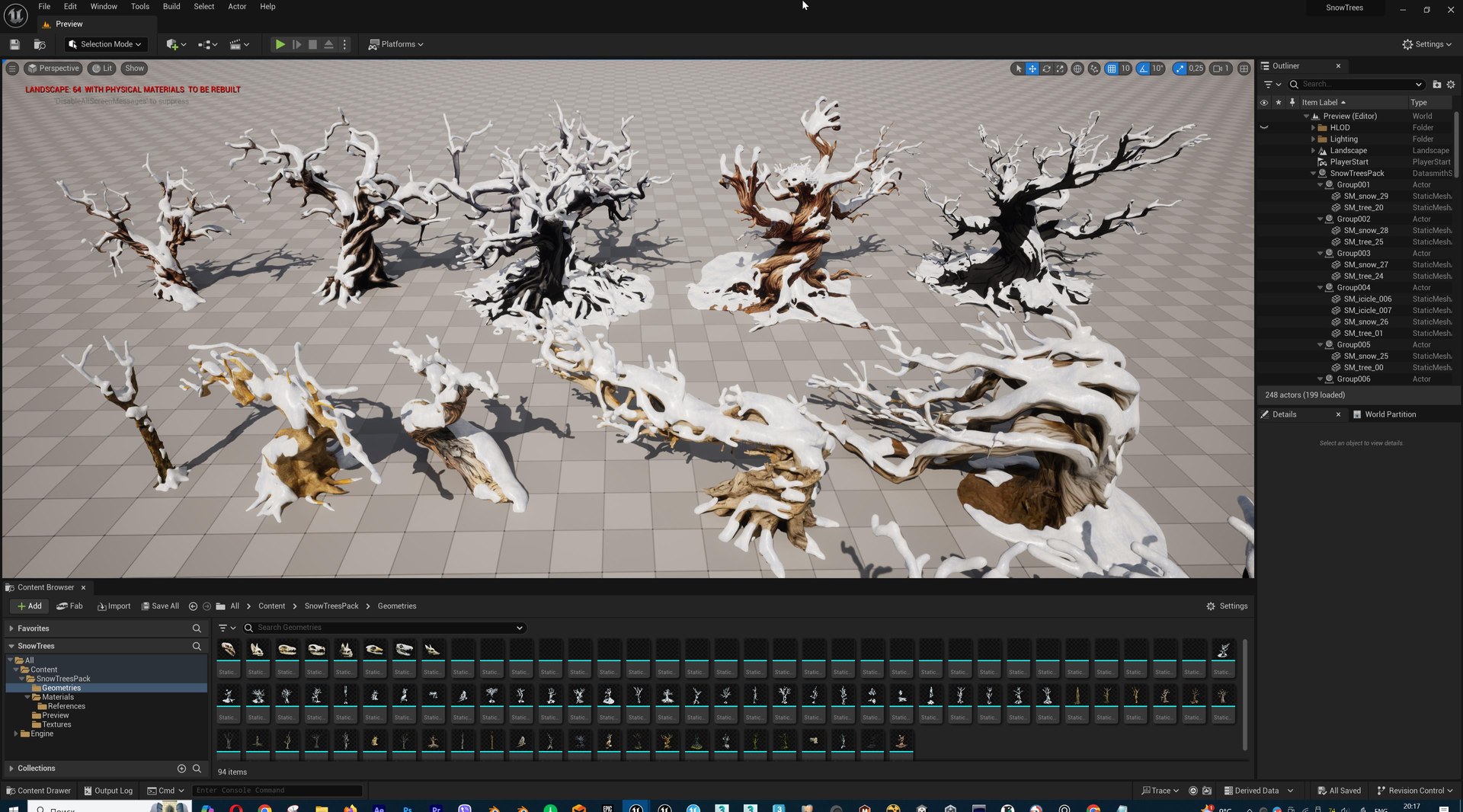The width and height of the screenshot is (1463, 812).
Task: Open the Build menu
Action: pos(171,6)
